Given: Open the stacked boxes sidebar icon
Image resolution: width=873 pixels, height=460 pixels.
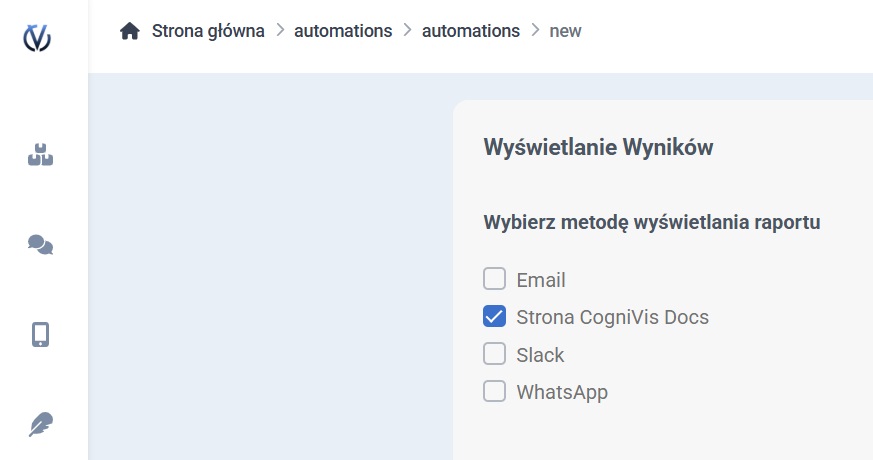Looking at the screenshot, I should pyautogui.click(x=40, y=155).
